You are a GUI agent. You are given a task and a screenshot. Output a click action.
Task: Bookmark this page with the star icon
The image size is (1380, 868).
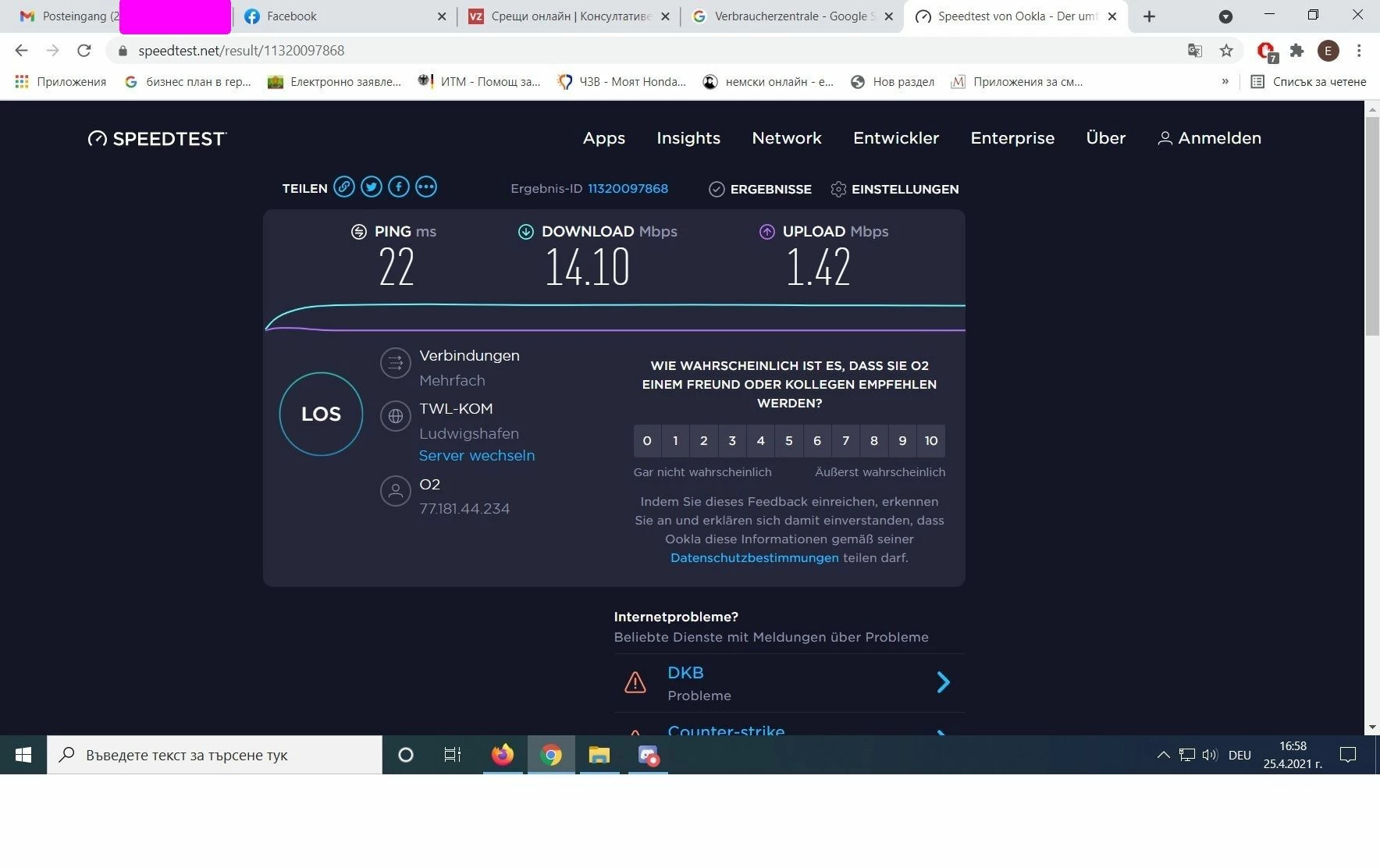click(x=1226, y=51)
